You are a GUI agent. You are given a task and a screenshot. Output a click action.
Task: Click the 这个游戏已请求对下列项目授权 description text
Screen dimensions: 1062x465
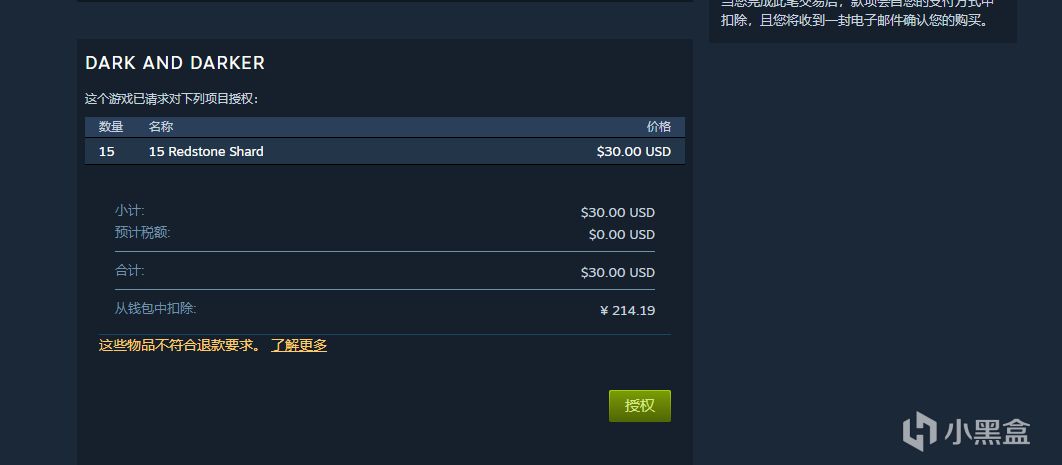click(x=172, y=99)
